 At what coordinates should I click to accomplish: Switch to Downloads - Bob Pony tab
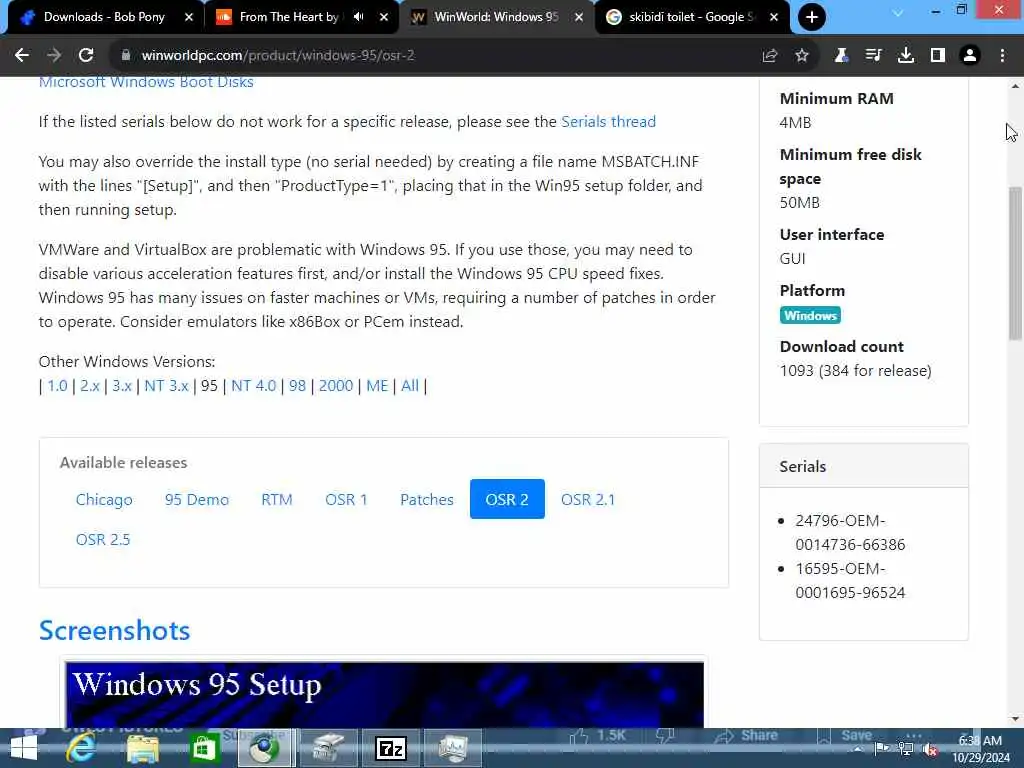[x=104, y=17]
